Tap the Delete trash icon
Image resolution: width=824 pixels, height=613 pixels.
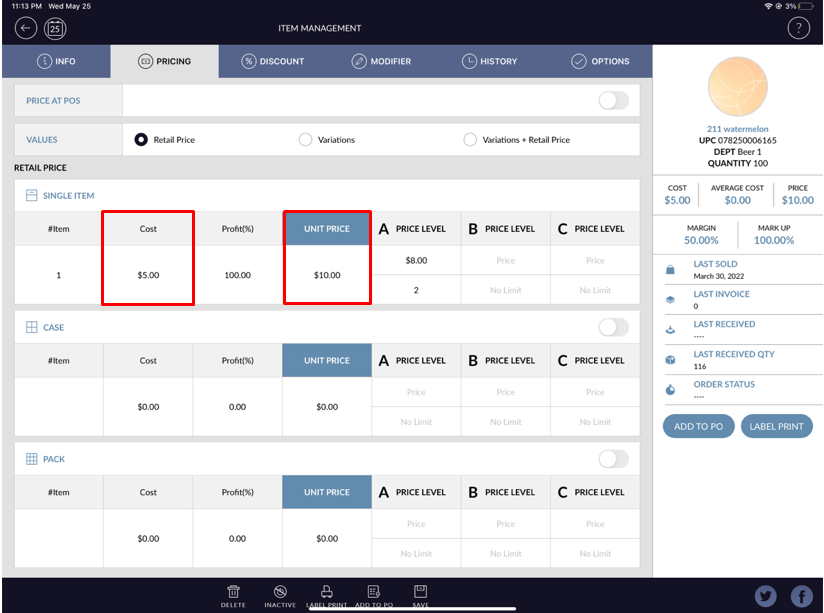(x=233, y=593)
